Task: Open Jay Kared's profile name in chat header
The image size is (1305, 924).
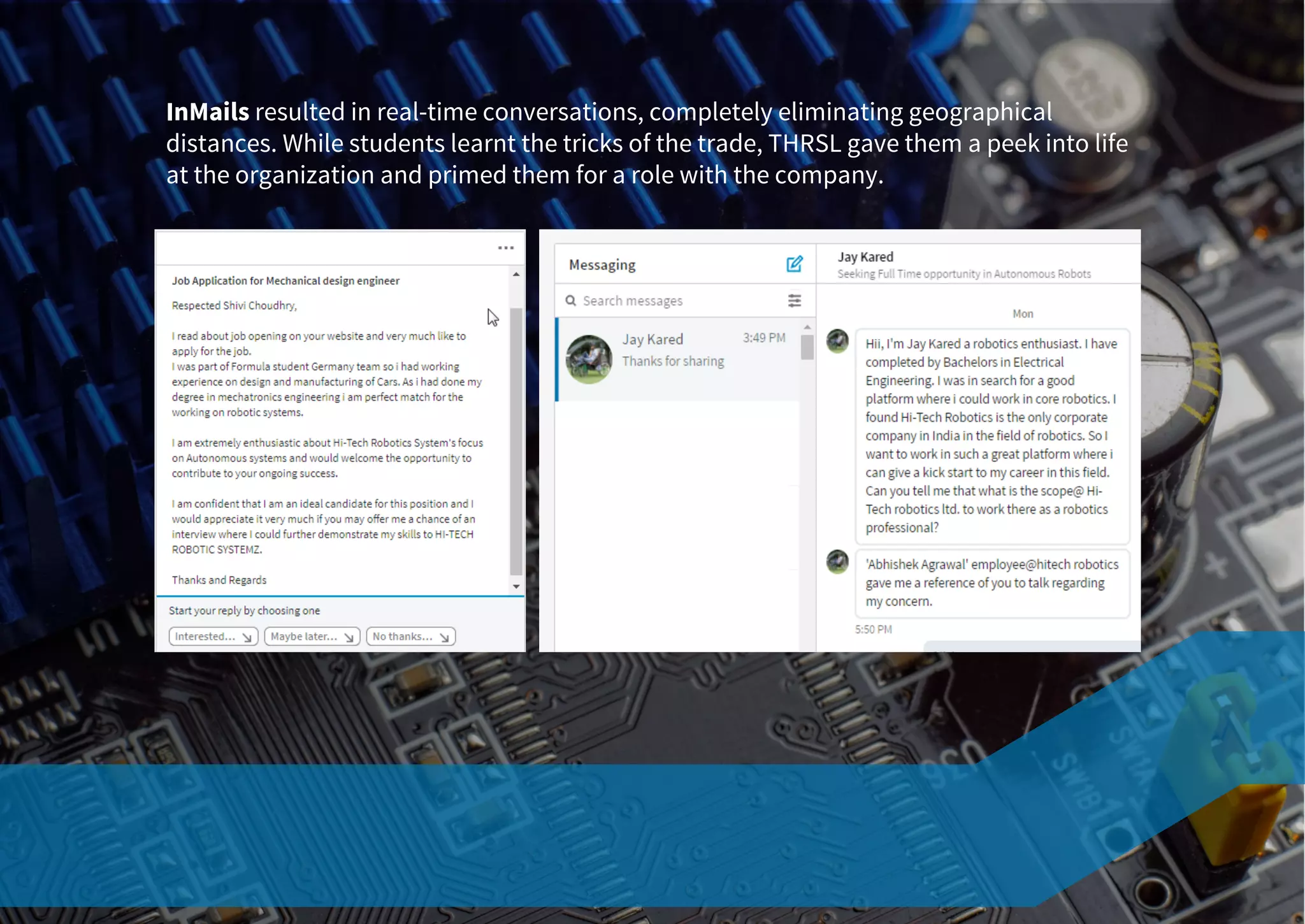Action: pyautogui.click(x=865, y=257)
